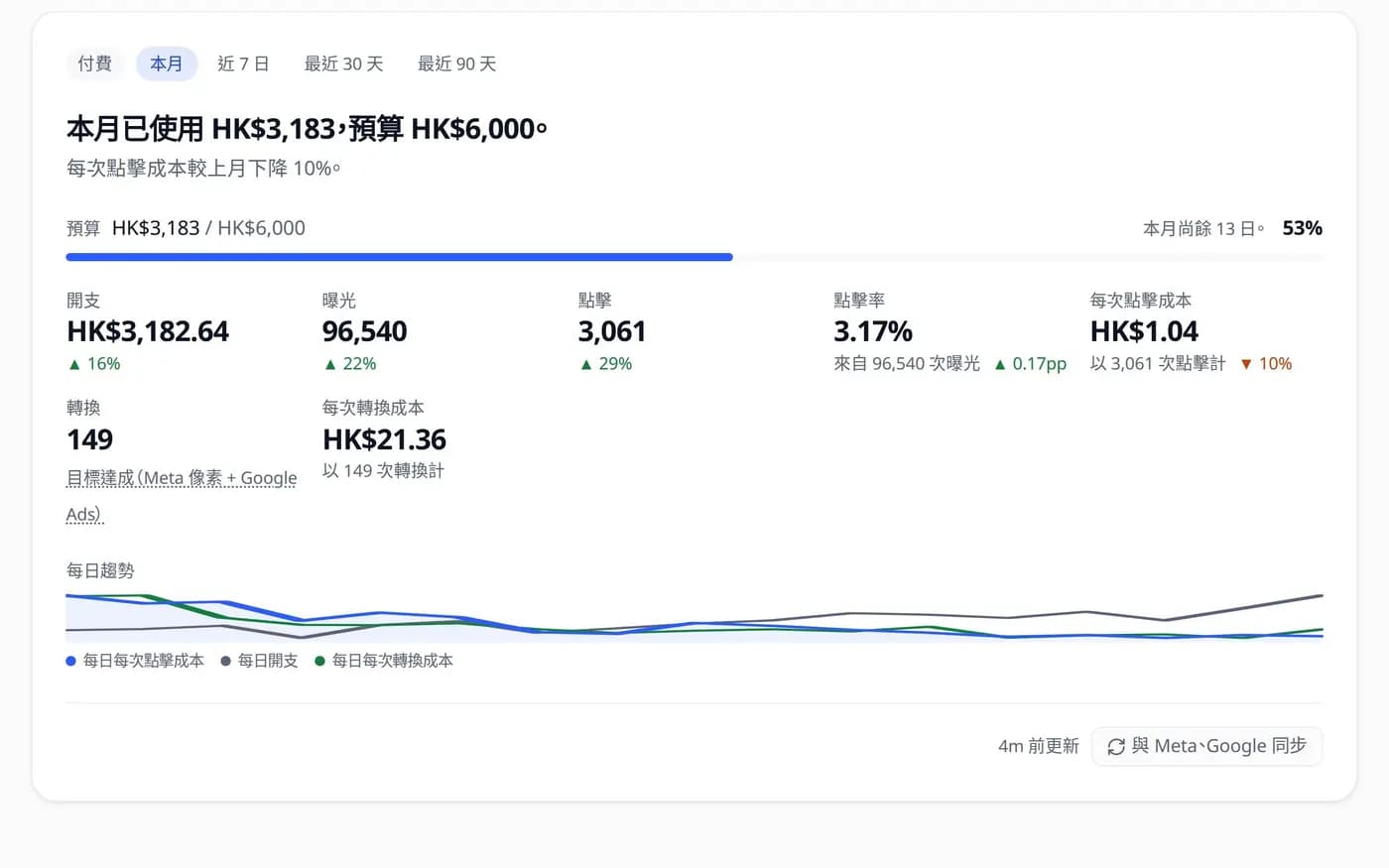Screen dimensions: 1389x868
Task: Click the green 每日每次轉換成本 legend dot
Action: pos(319,661)
